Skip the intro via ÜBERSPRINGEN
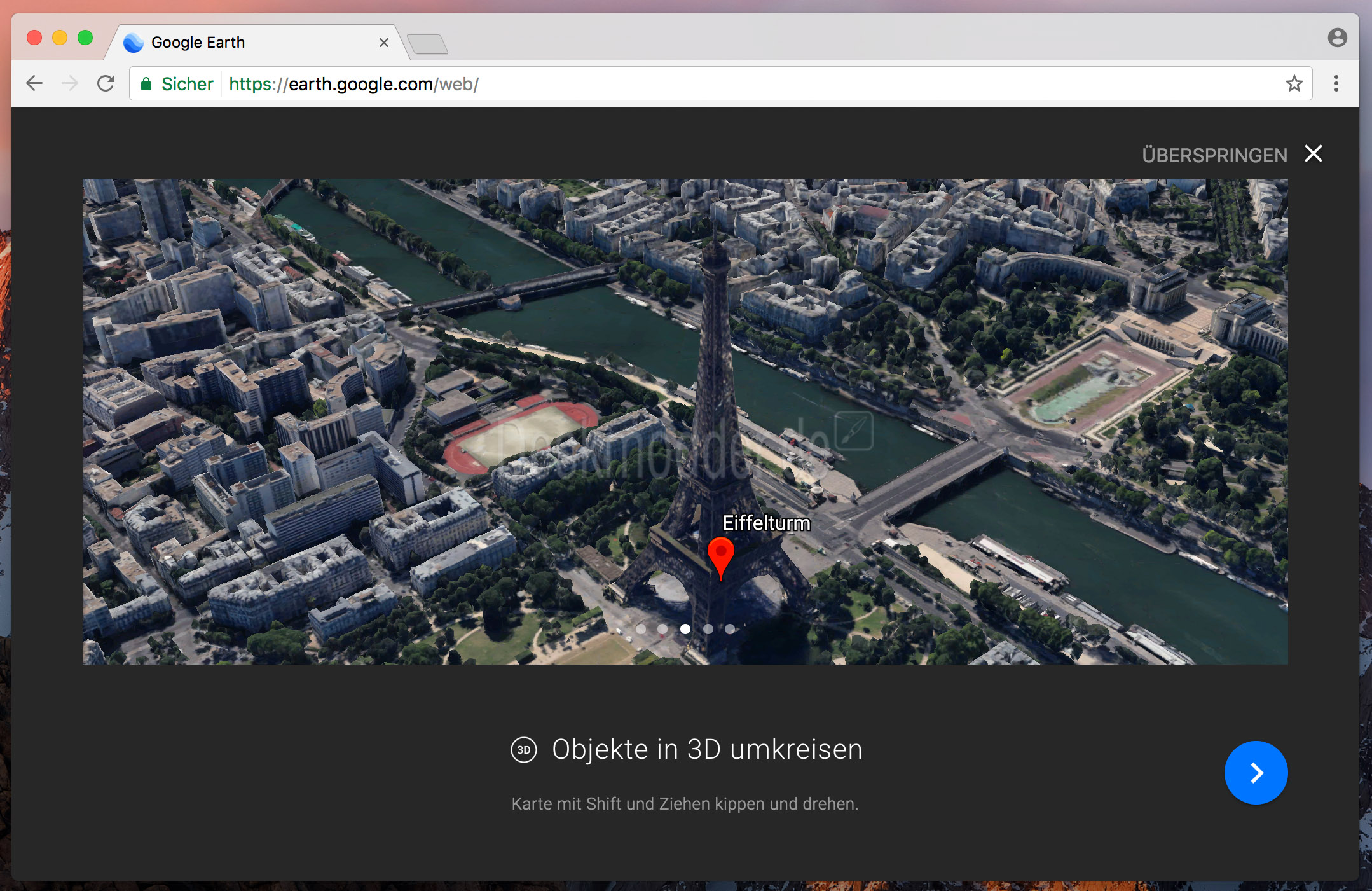This screenshot has height=891, width=1372. [1214, 155]
